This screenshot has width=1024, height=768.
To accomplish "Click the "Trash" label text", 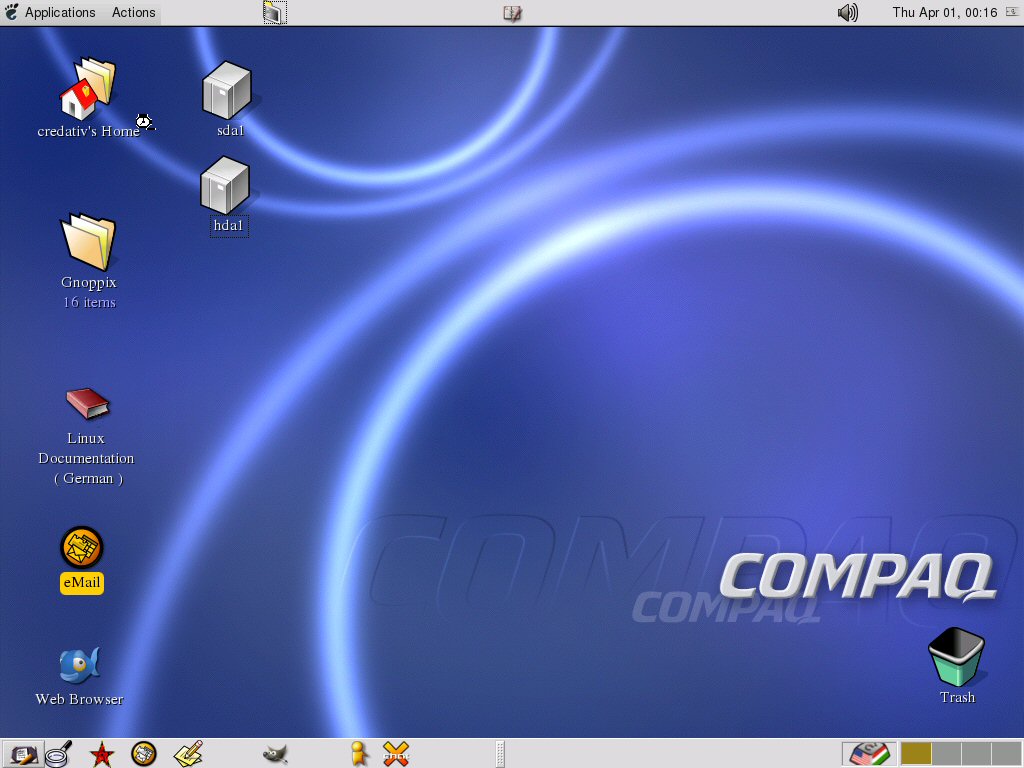I will pos(957,697).
